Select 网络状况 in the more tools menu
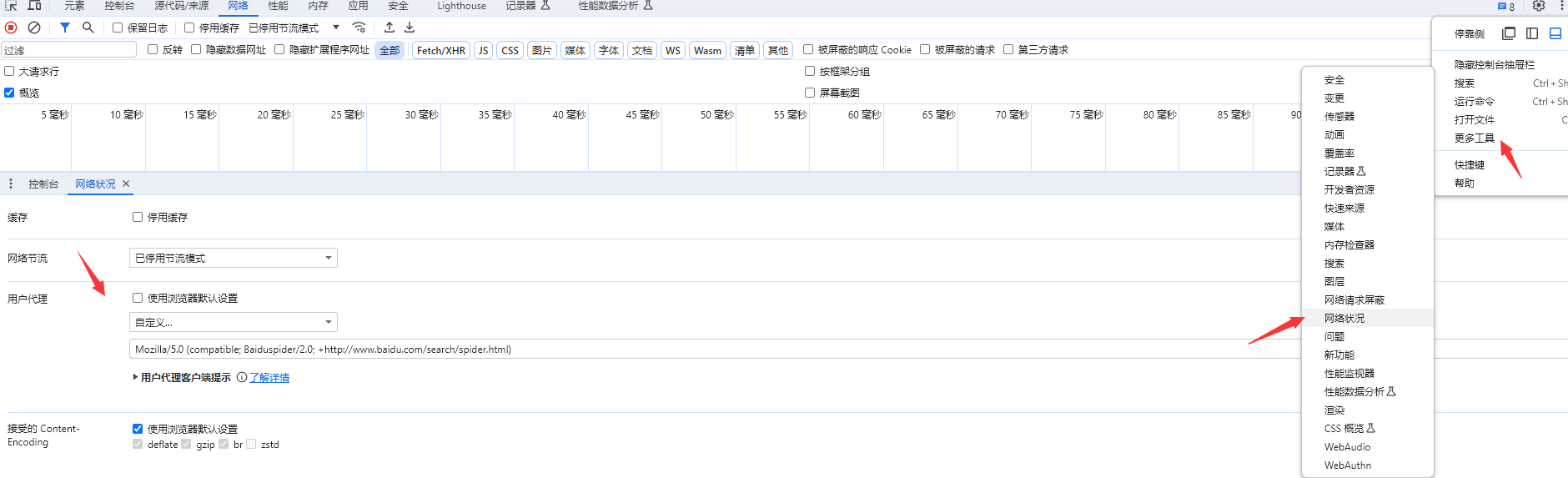This screenshot has height=478, width=1568. pyautogui.click(x=1344, y=318)
